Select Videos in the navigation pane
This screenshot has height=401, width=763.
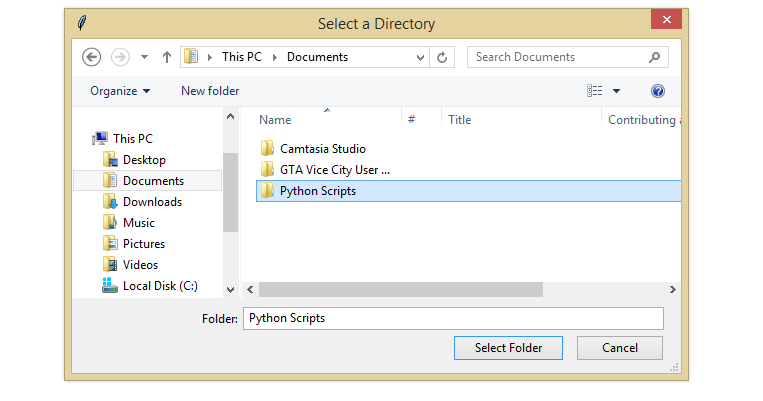click(140, 264)
